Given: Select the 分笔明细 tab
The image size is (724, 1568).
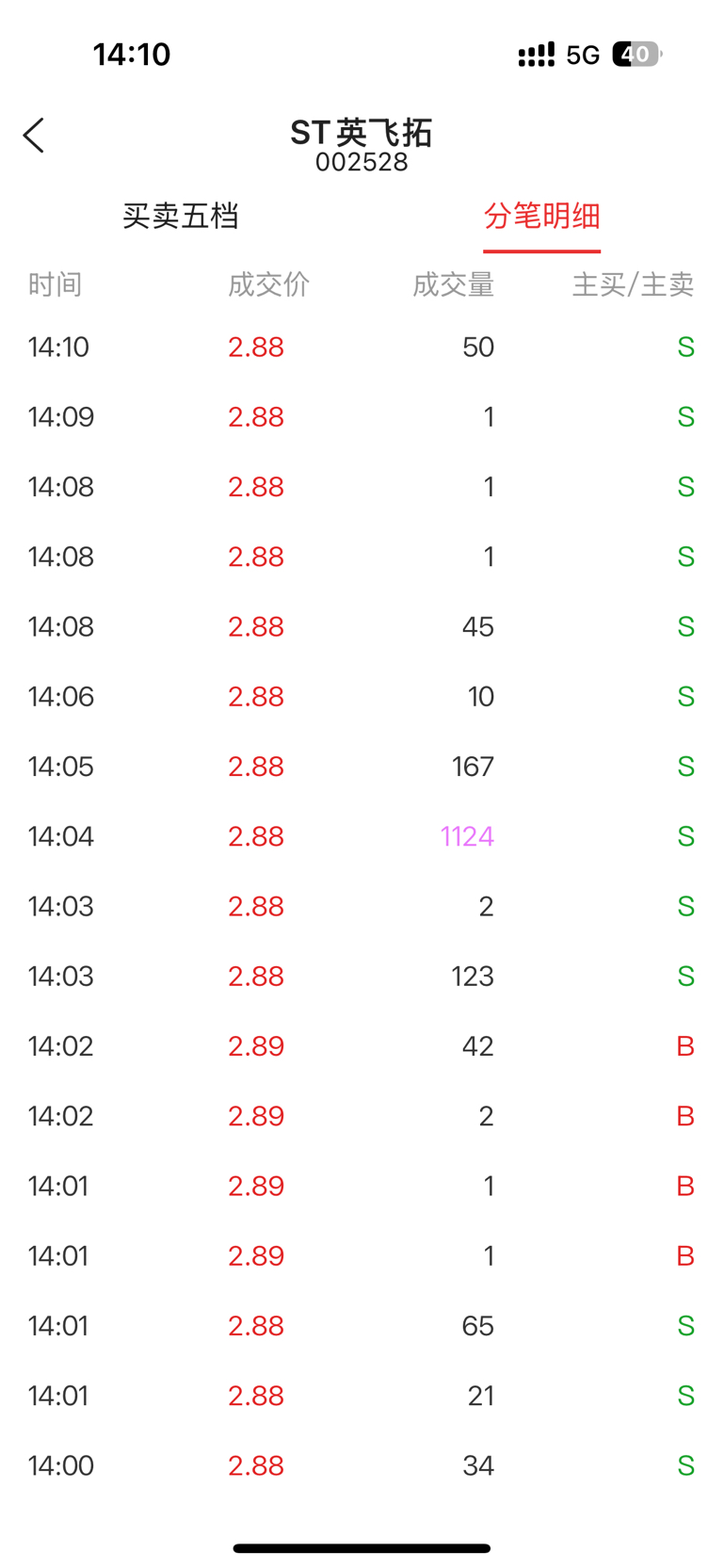Looking at the screenshot, I should point(542,216).
